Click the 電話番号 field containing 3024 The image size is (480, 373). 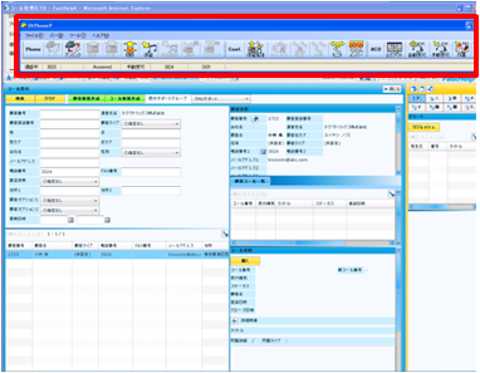pos(70,171)
